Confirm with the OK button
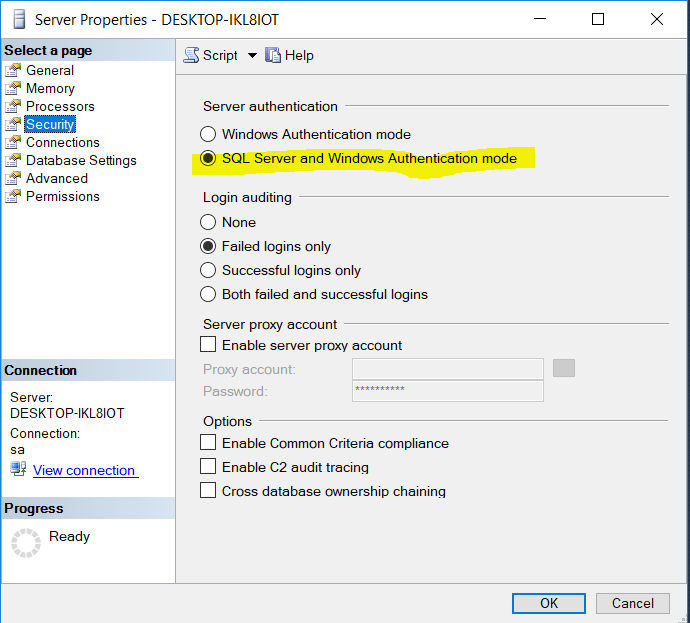This screenshot has height=623, width=690. 549,603
